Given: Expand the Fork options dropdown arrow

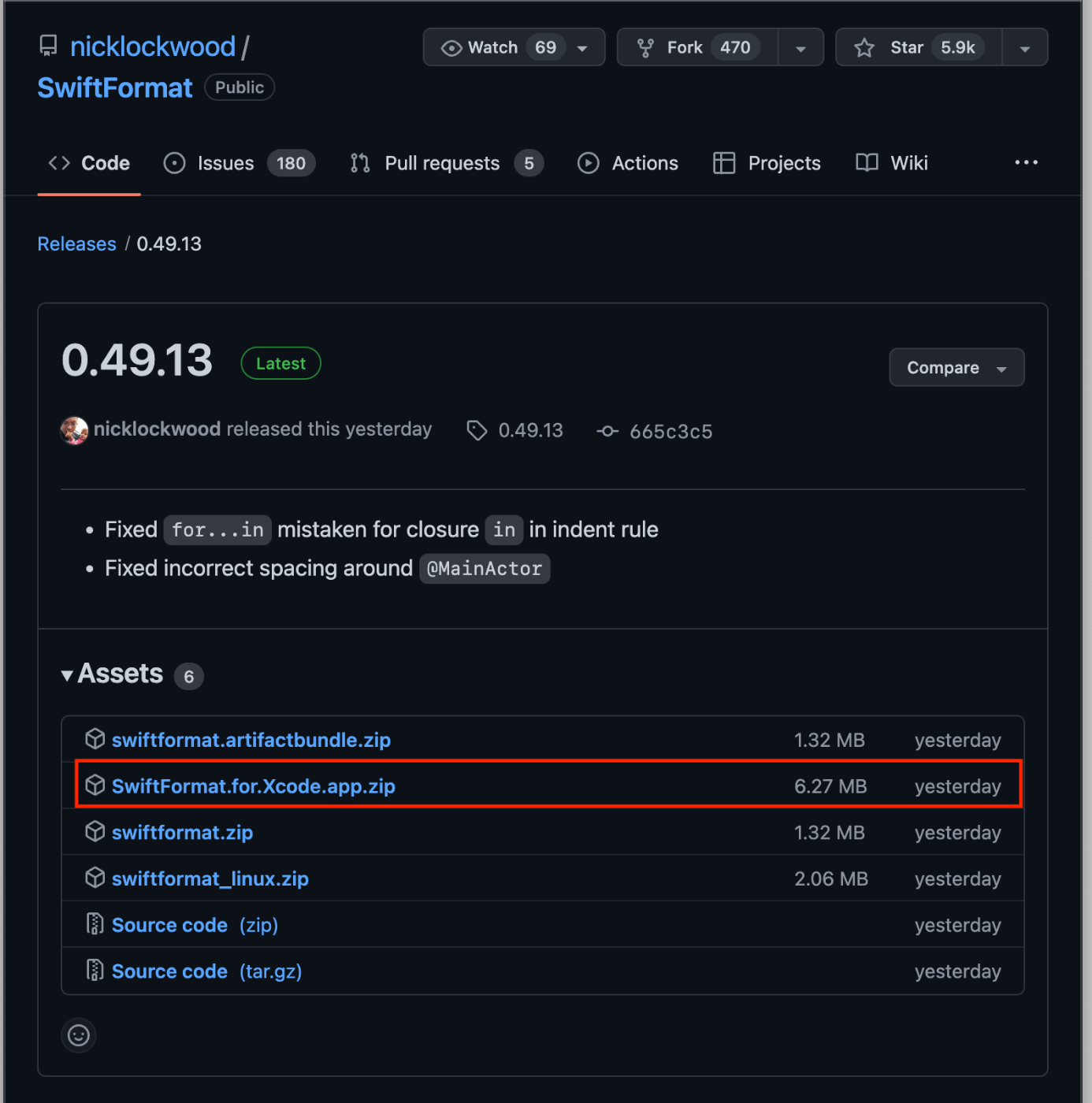Looking at the screenshot, I should point(800,48).
